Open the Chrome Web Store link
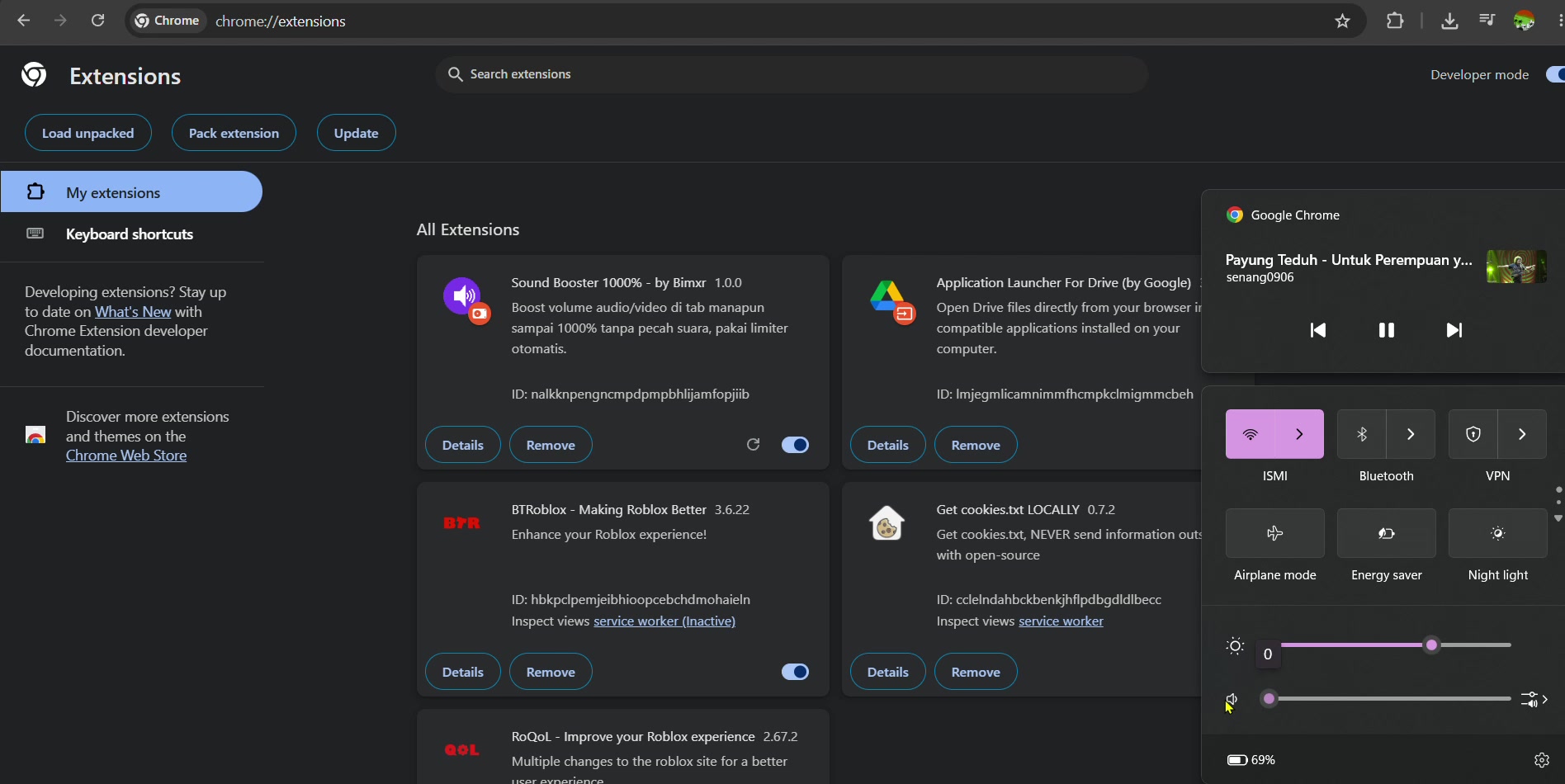 [x=126, y=456]
